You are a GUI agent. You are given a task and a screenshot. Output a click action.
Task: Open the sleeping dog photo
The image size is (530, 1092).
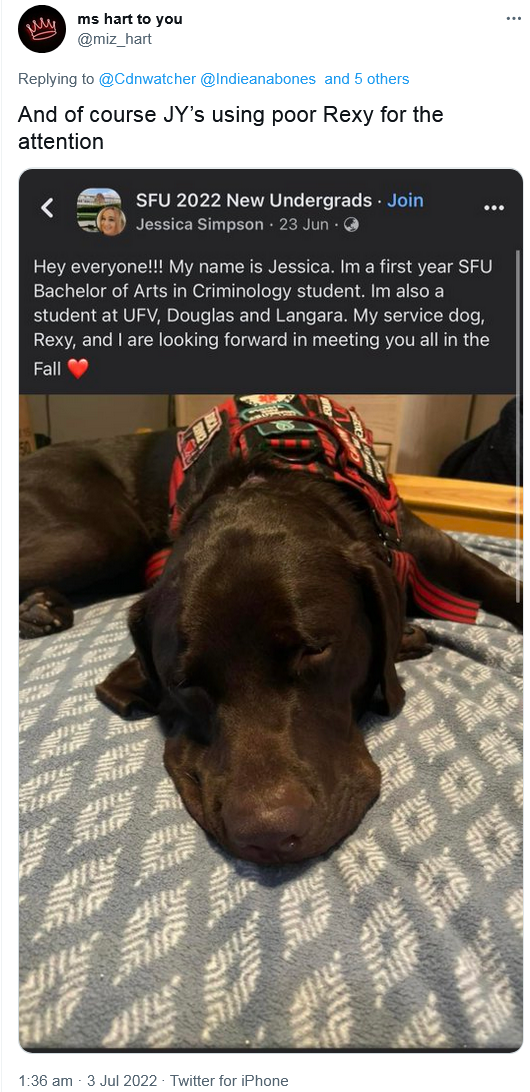270,722
